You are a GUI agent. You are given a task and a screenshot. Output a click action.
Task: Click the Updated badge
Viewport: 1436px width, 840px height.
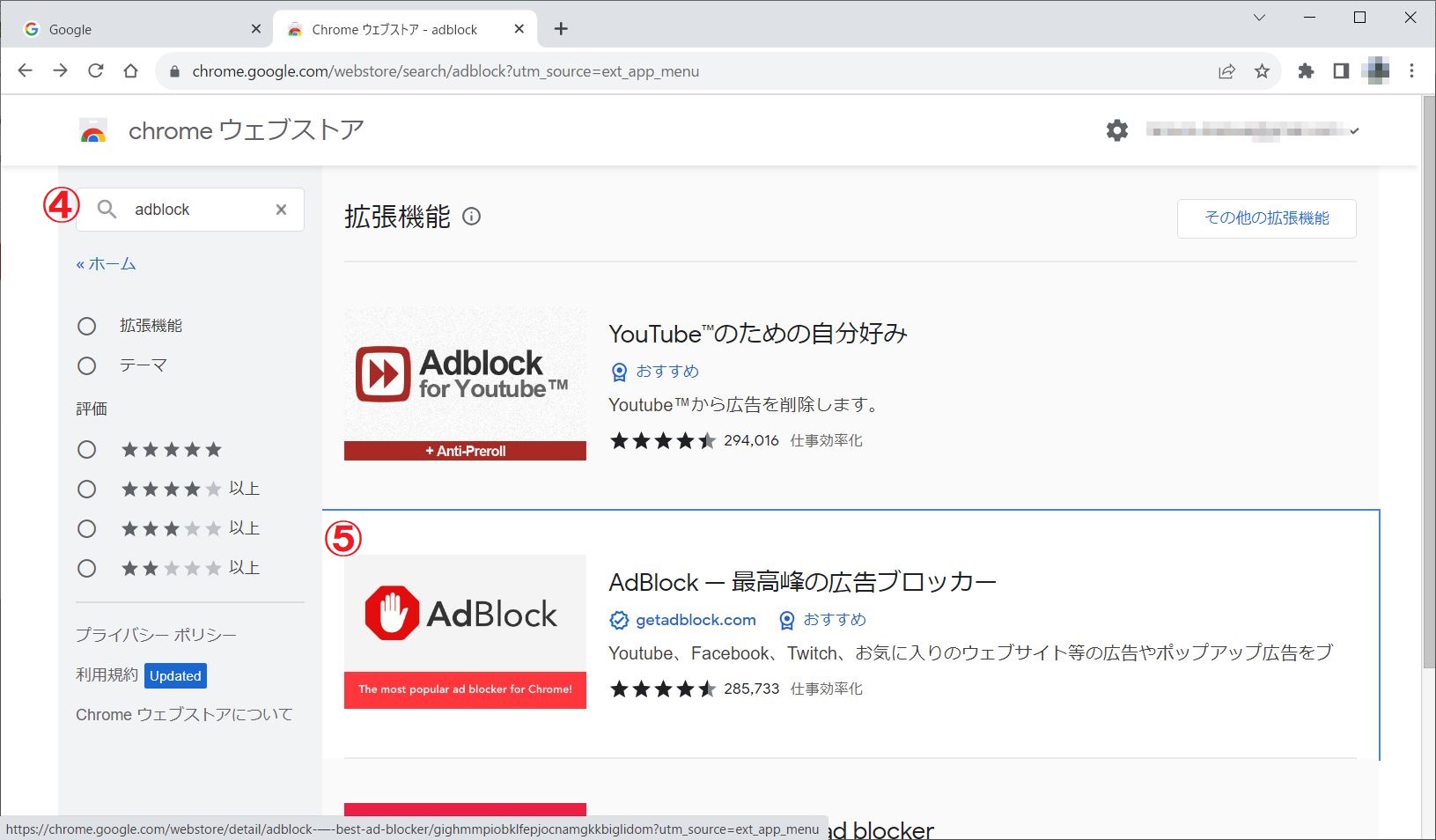(x=175, y=675)
